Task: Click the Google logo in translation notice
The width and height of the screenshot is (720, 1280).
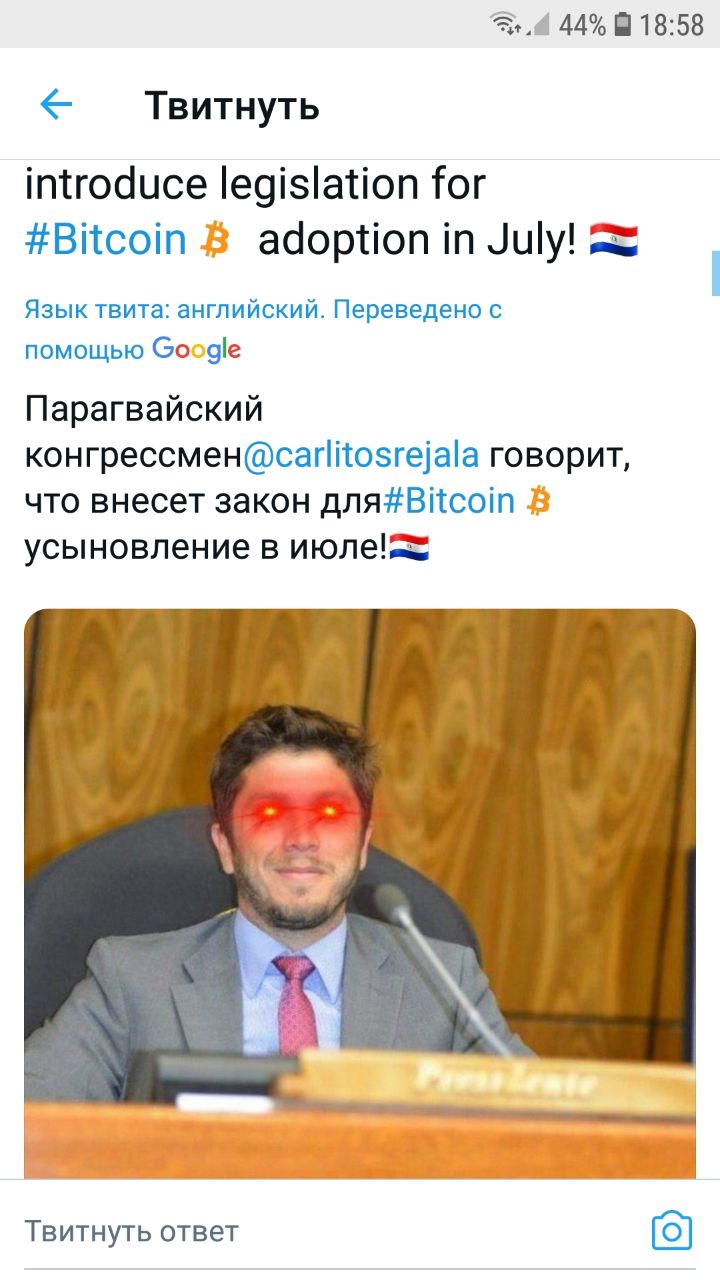Action: (x=197, y=349)
